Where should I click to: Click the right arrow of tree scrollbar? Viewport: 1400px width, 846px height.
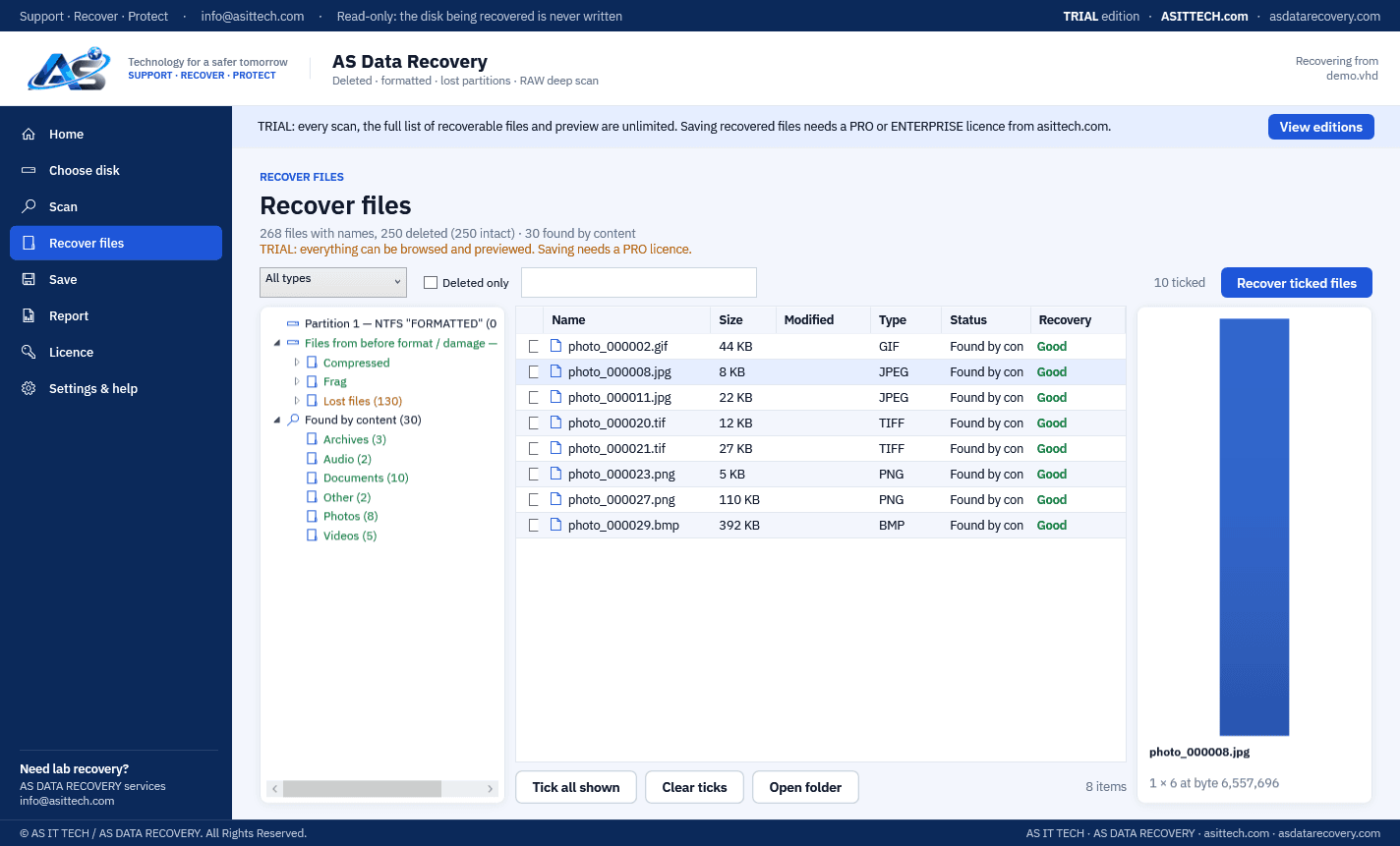491,789
